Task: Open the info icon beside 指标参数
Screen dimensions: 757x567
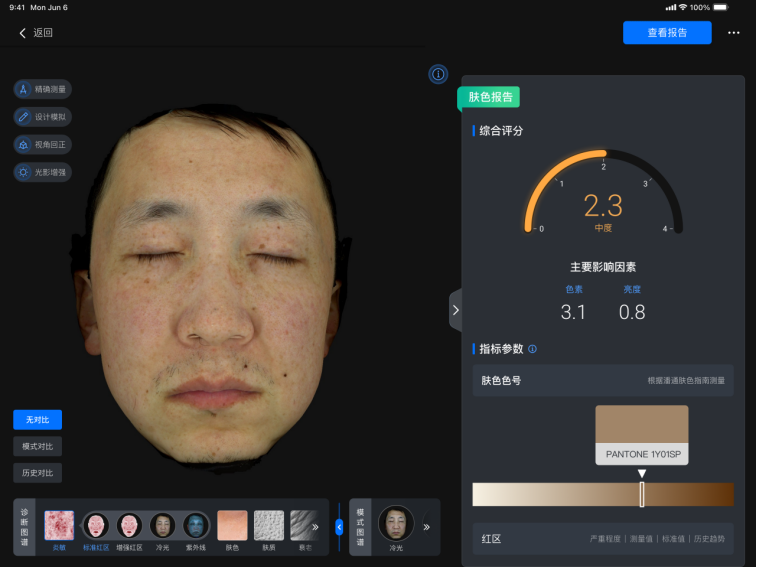Action: [x=533, y=349]
